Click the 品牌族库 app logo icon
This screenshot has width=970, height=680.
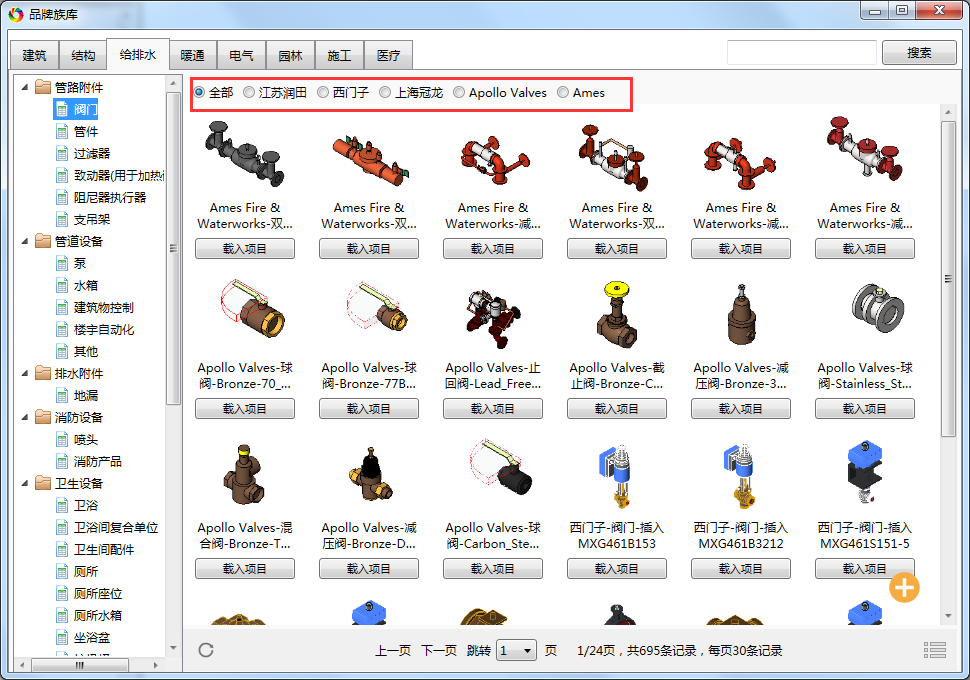click(15, 14)
